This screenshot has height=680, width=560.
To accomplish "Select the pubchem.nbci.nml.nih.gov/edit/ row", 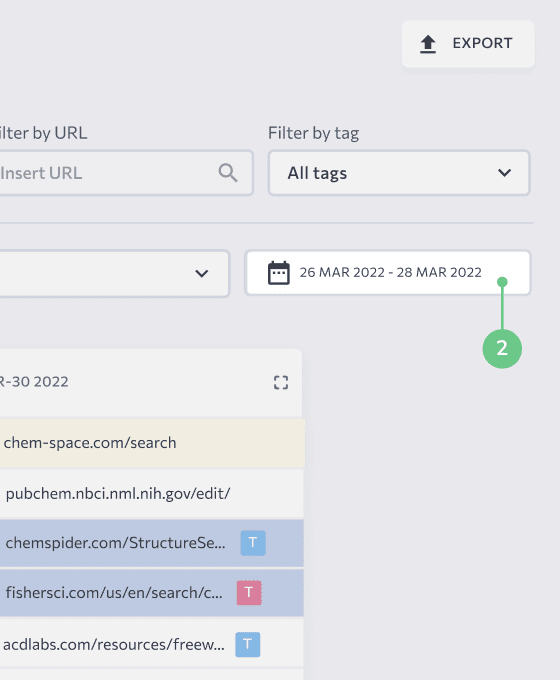I will pyautogui.click(x=152, y=494).
